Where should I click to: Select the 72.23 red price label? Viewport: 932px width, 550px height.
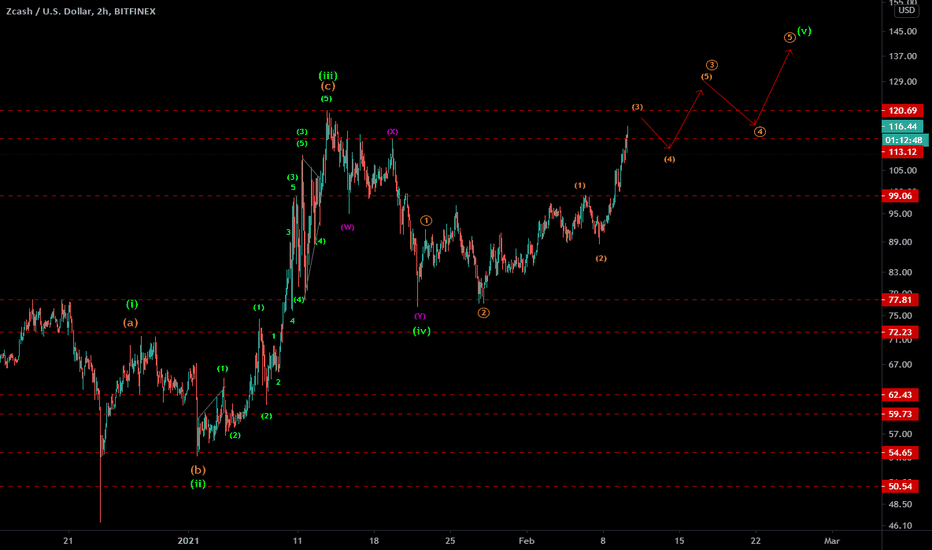[900, 332]
